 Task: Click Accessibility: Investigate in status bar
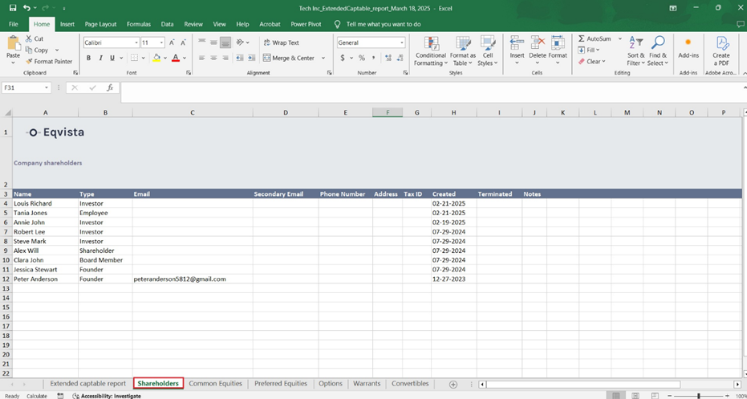click(x=106, y=396)
